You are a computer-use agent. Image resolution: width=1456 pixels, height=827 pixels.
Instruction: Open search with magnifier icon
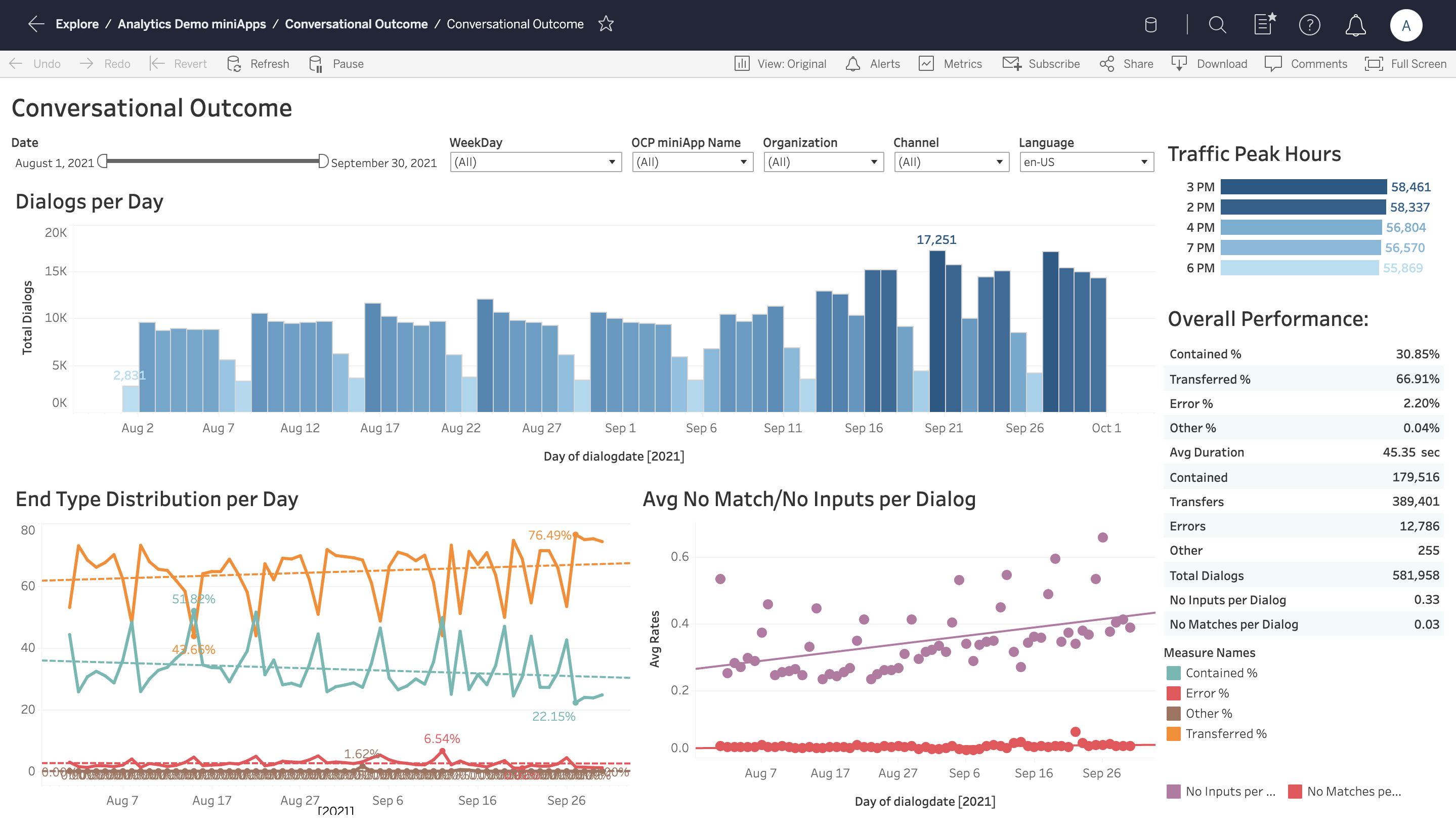tap(1217, 25)
